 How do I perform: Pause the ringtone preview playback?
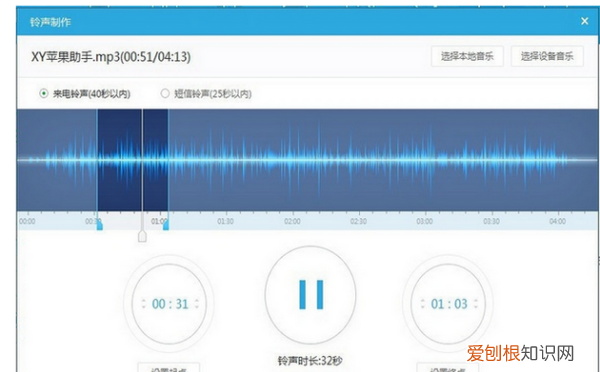pos(311,295)
